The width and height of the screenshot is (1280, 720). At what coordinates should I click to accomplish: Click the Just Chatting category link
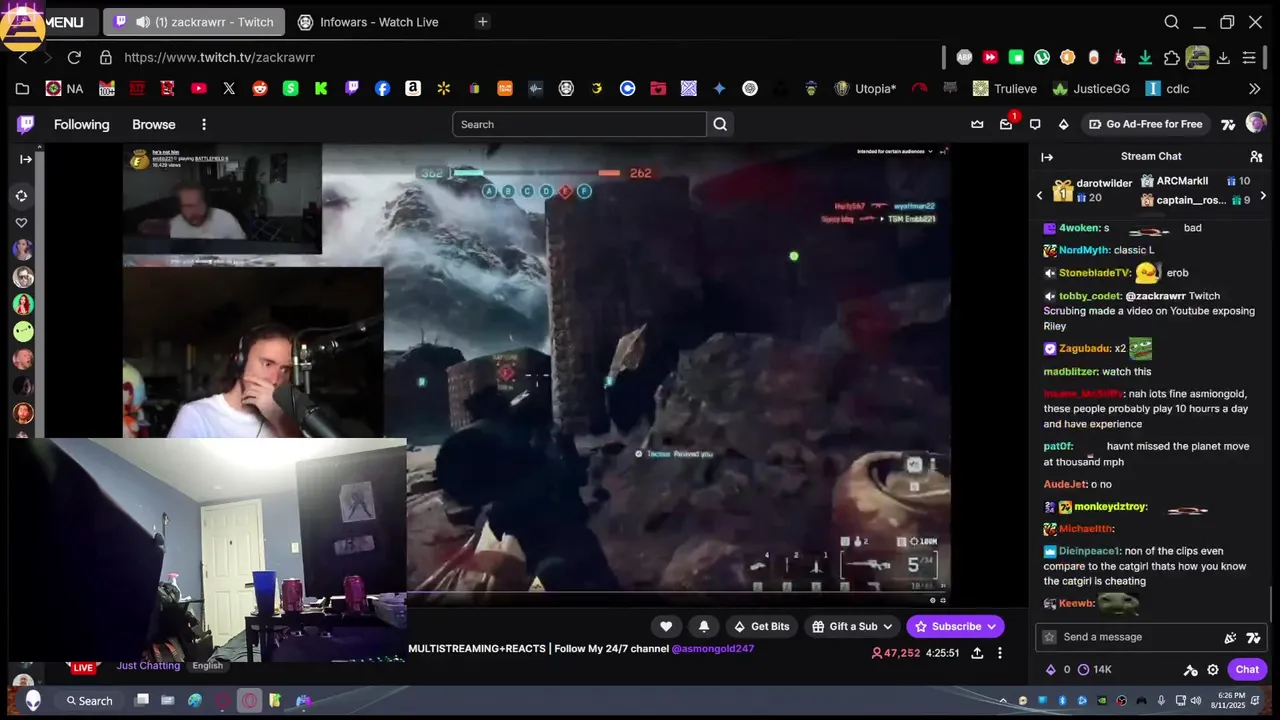pyautogui.click(x=148, y=665)
